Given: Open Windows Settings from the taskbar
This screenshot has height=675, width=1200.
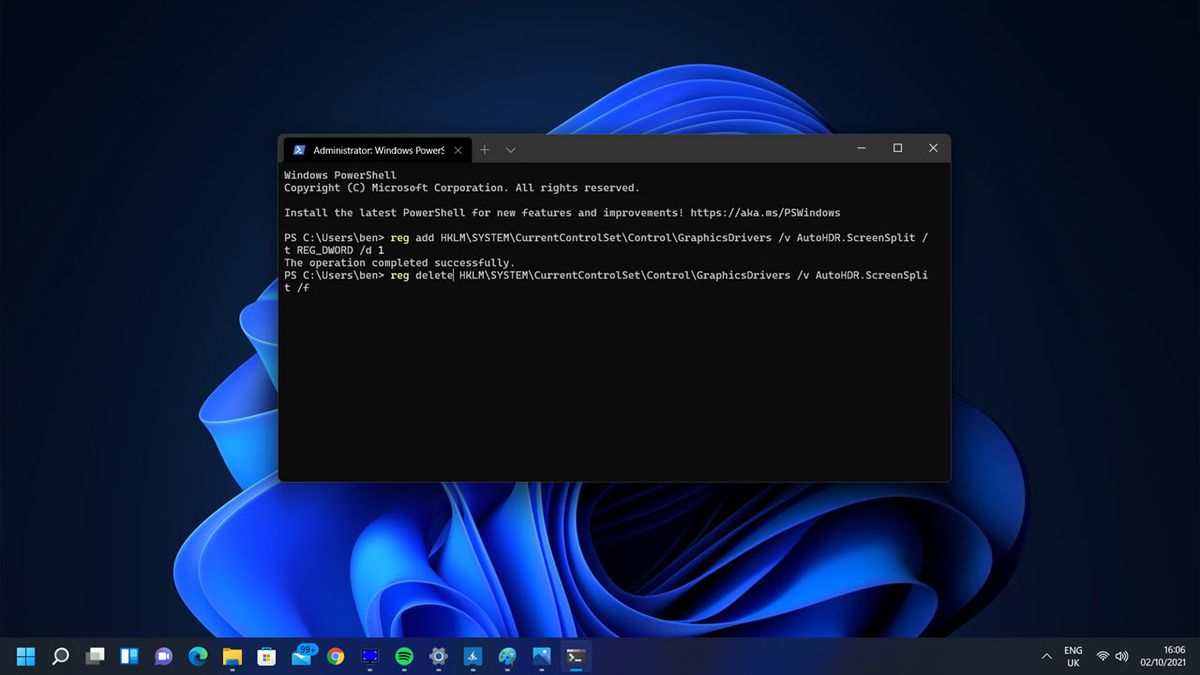Looking at the screenshot, I should (436, 657).
